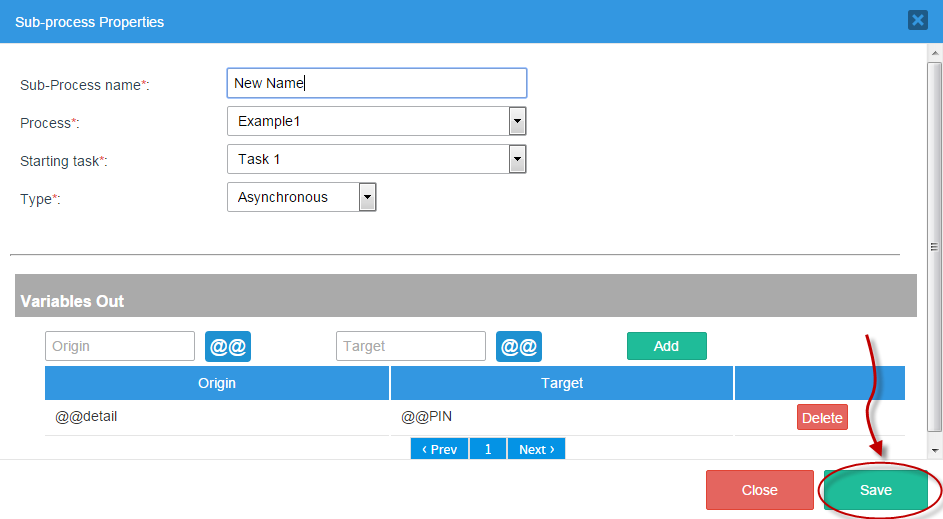Screen dimensions: 943x519
Task: Click the scrollbar up arrow
Action: coord(935,53)
